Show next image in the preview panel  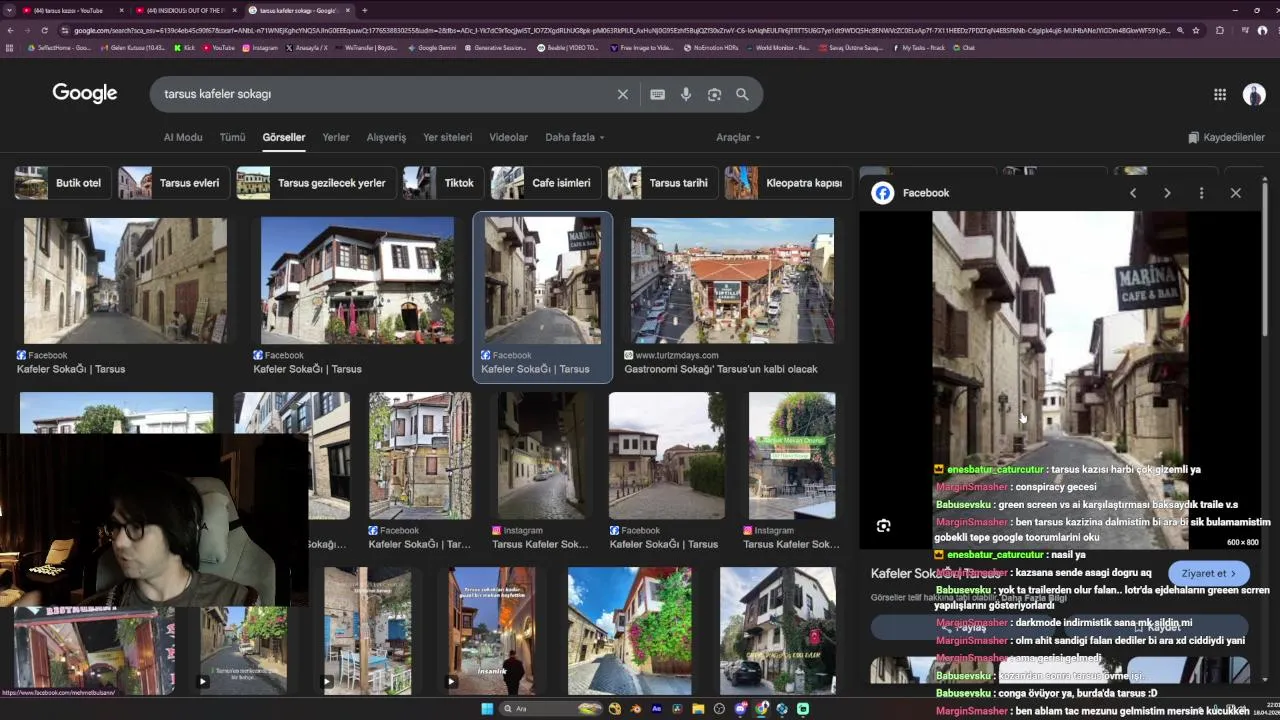point(1167,193)
